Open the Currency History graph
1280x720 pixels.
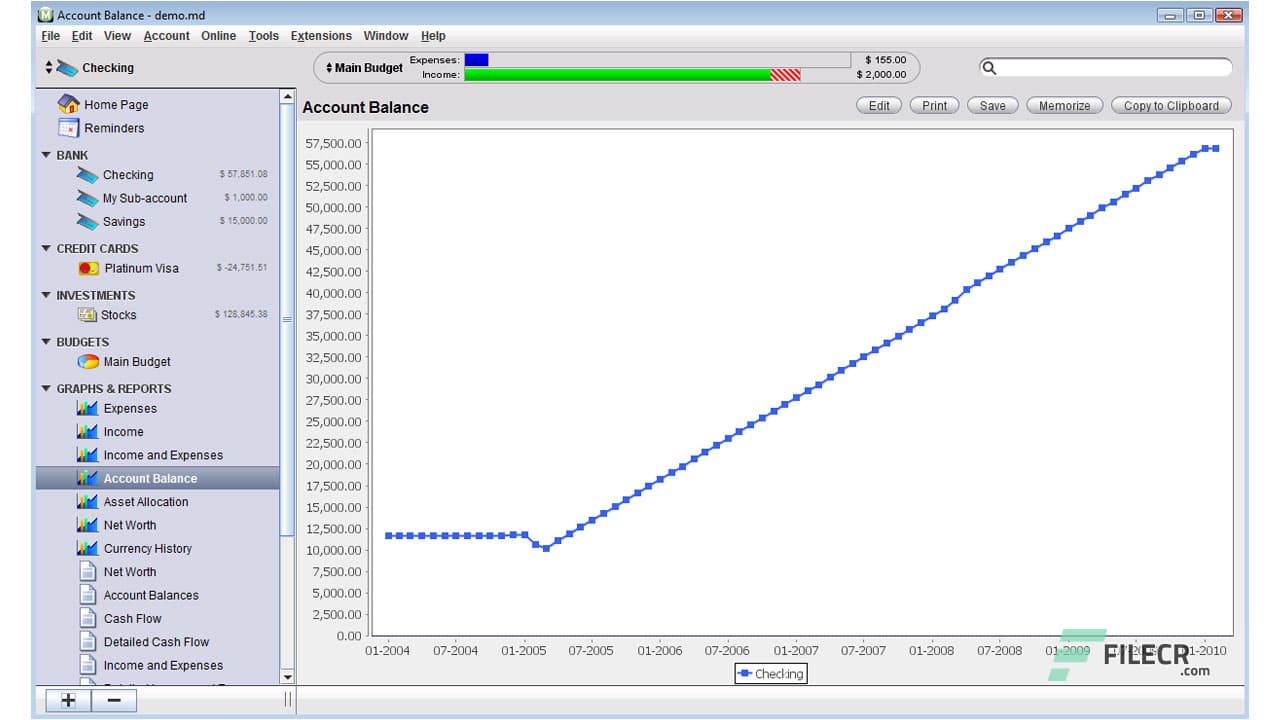147,548
